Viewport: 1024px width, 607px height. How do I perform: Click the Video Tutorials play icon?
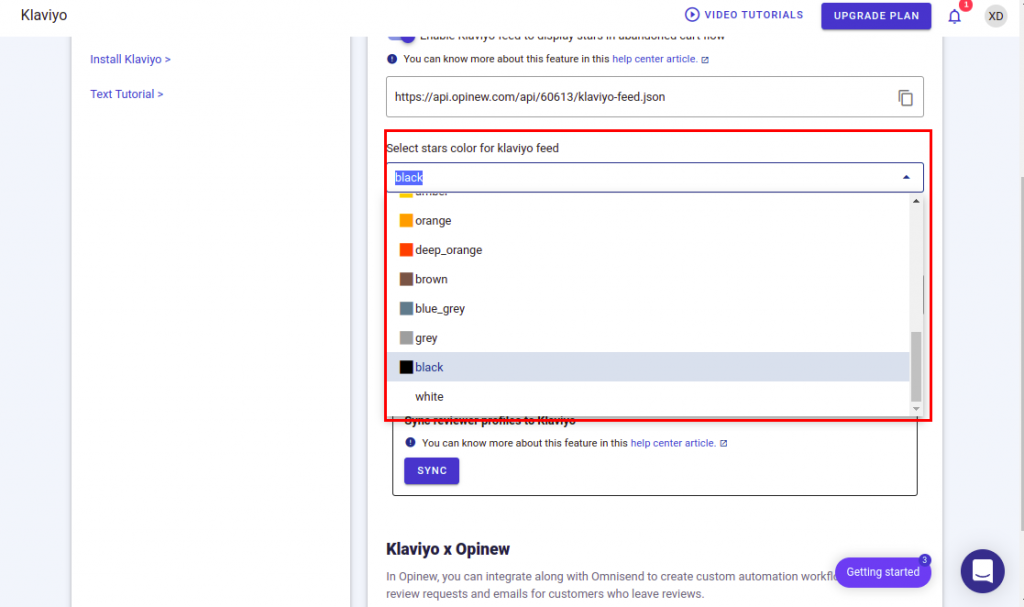[692, 14]
